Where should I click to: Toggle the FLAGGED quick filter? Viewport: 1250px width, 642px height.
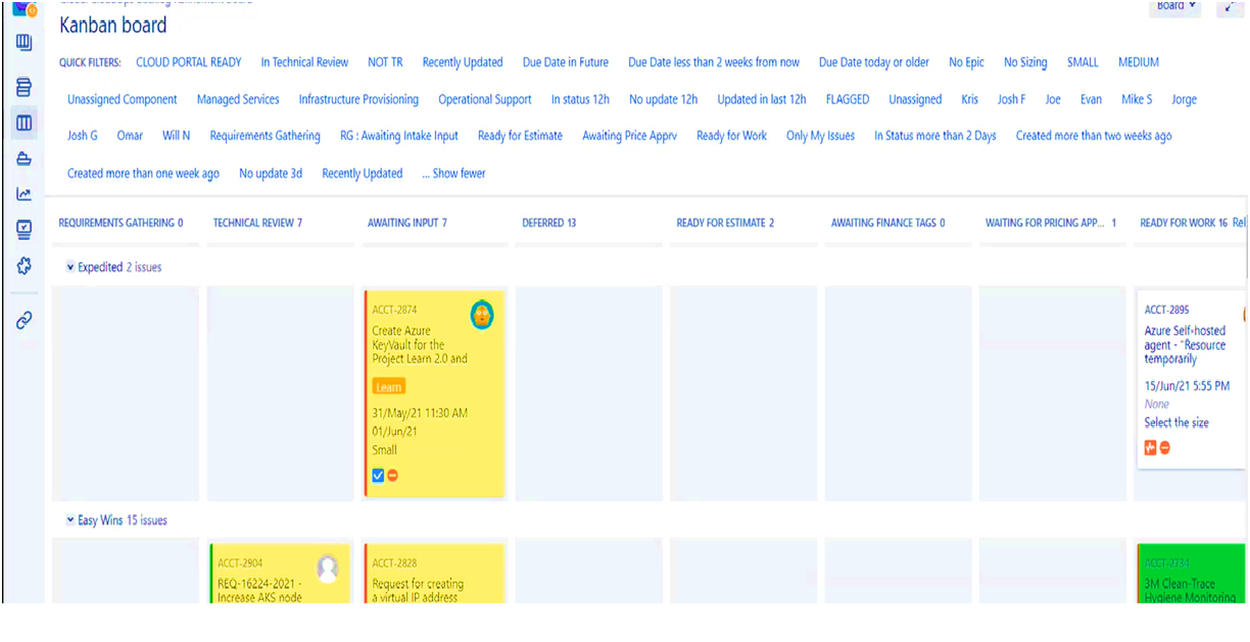(847, 99)
